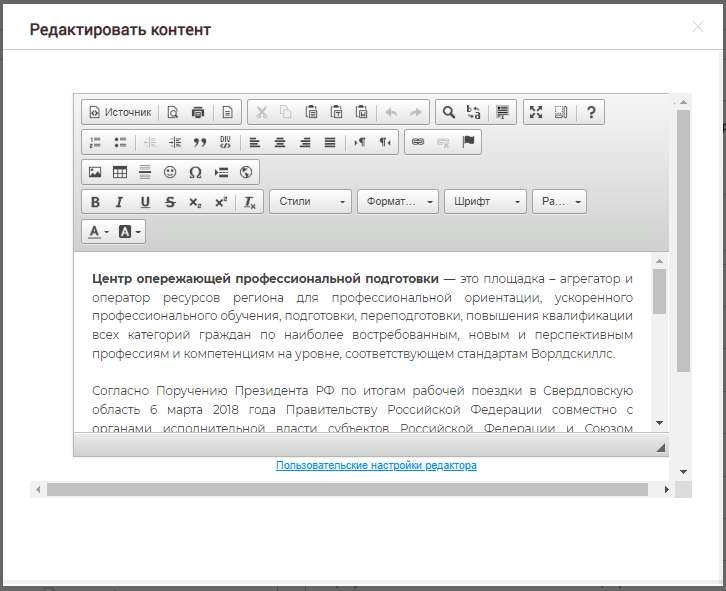The width and height of the screenshot is (726, 591).
Task: Click the print icon in toolbar
Action: pos(198,113)
